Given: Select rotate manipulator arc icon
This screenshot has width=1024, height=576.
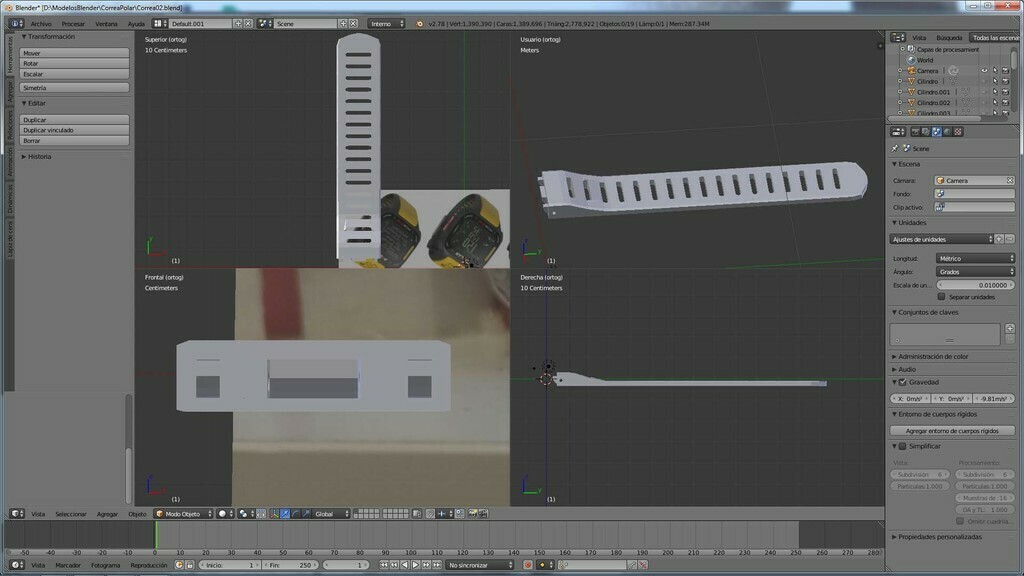Looking at the screenshot, I should (295, 513).
